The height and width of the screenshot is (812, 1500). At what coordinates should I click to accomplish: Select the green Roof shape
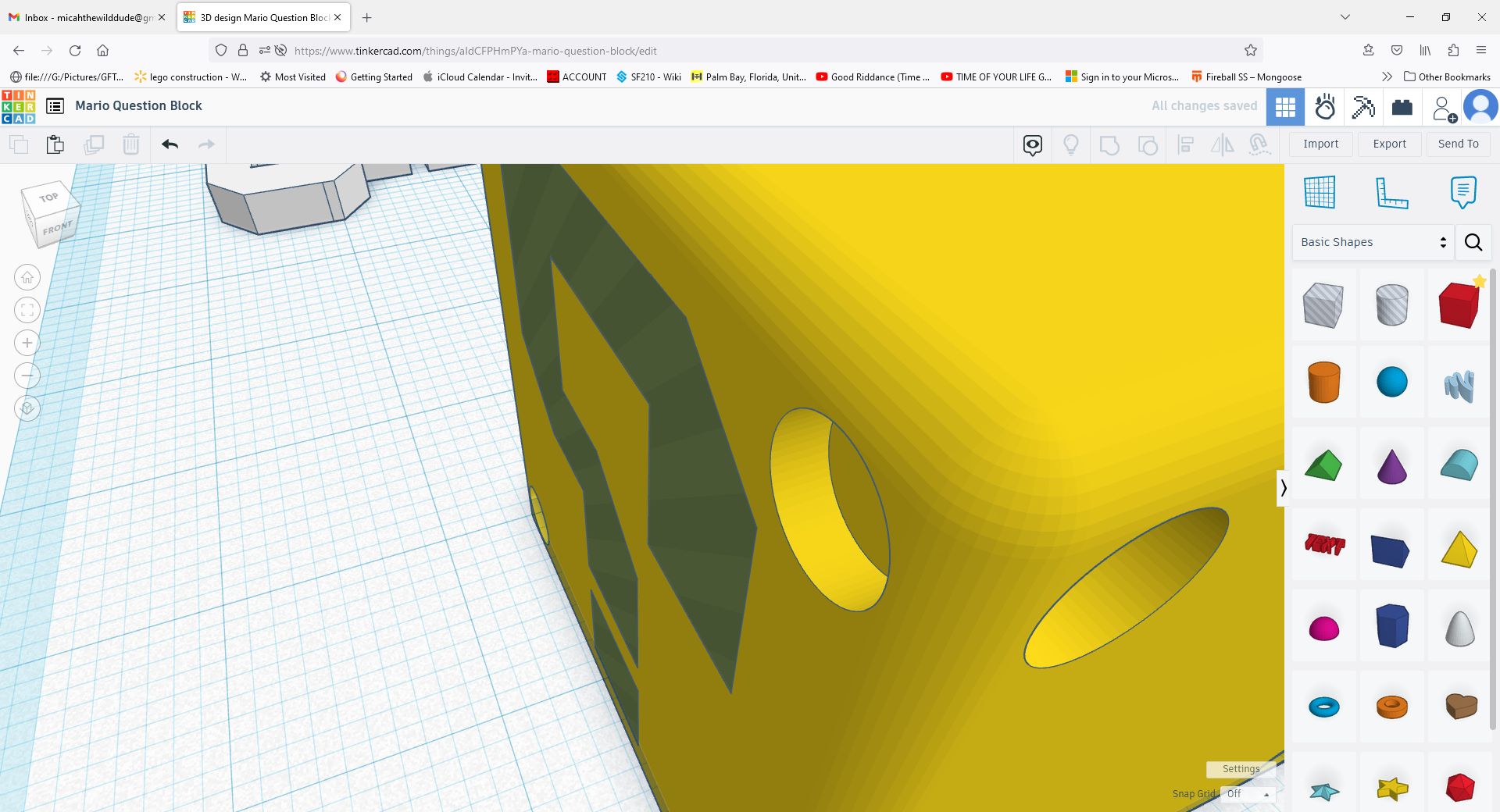1323,465
